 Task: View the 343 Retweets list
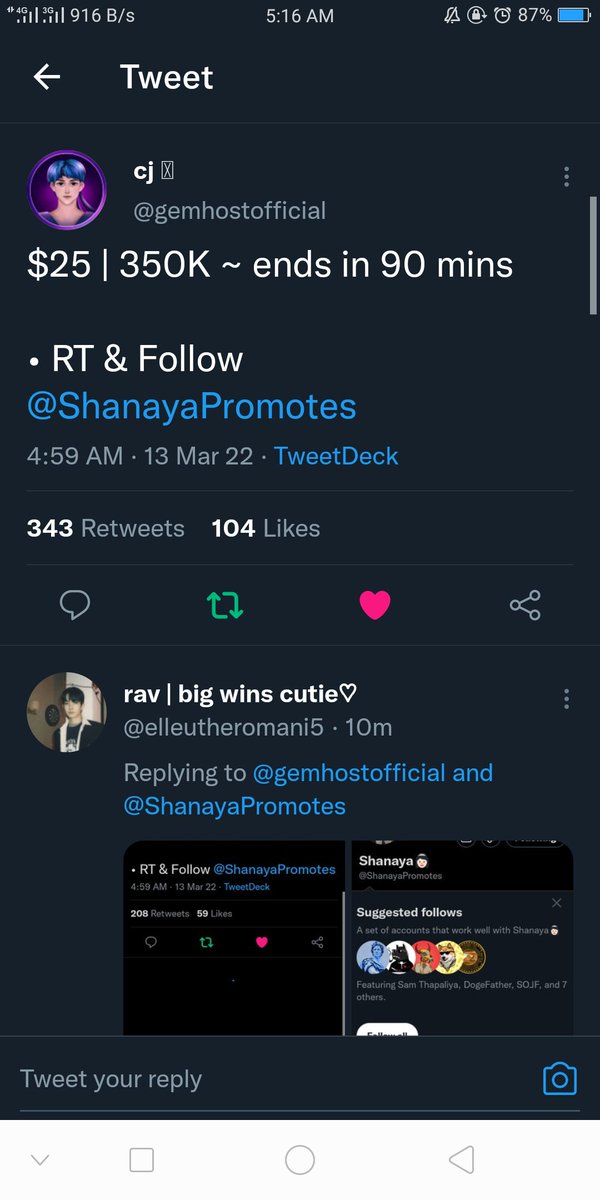[106, 528]
